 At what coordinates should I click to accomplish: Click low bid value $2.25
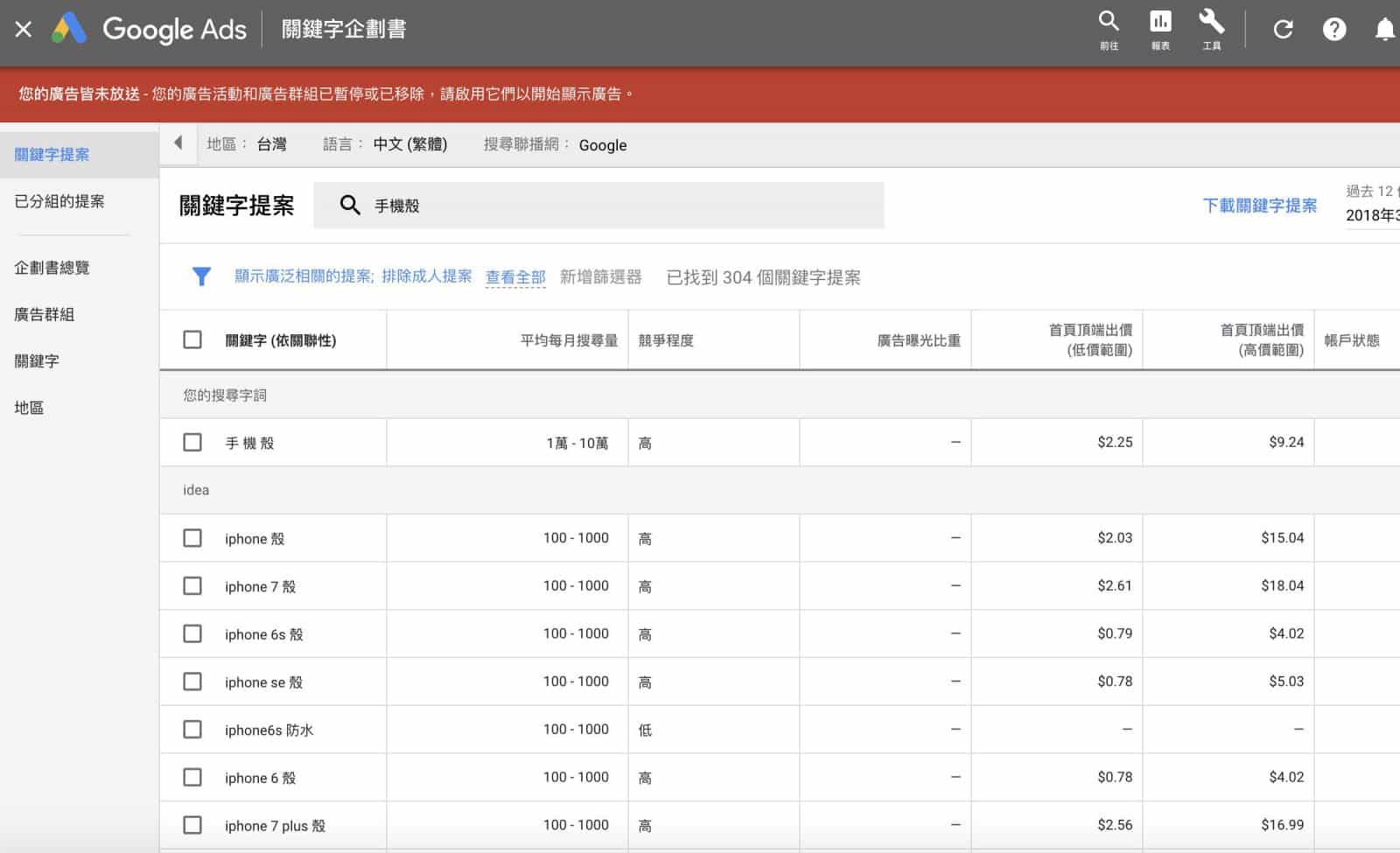coord(1115,442)
